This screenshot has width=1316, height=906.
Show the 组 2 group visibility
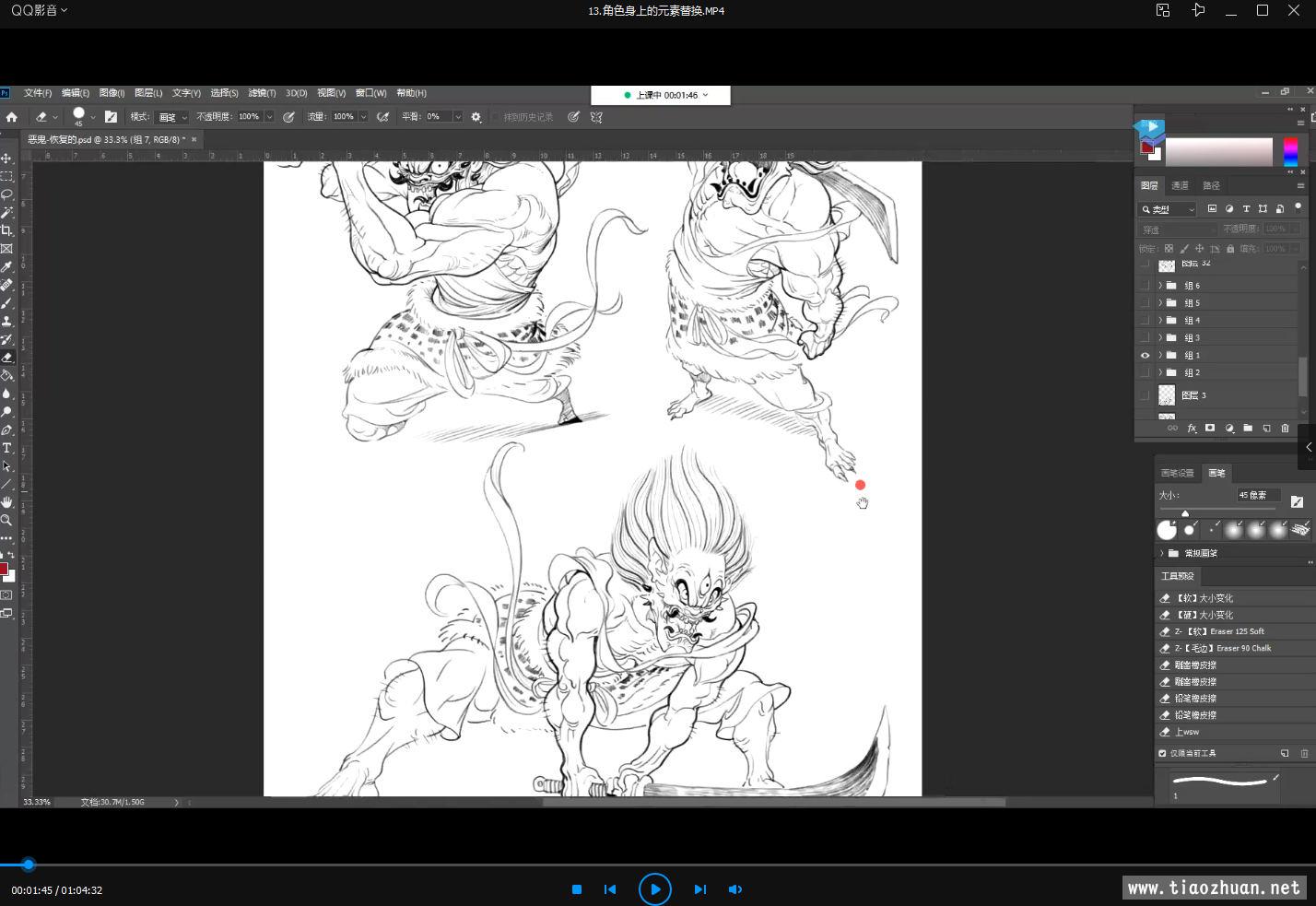1146,373
